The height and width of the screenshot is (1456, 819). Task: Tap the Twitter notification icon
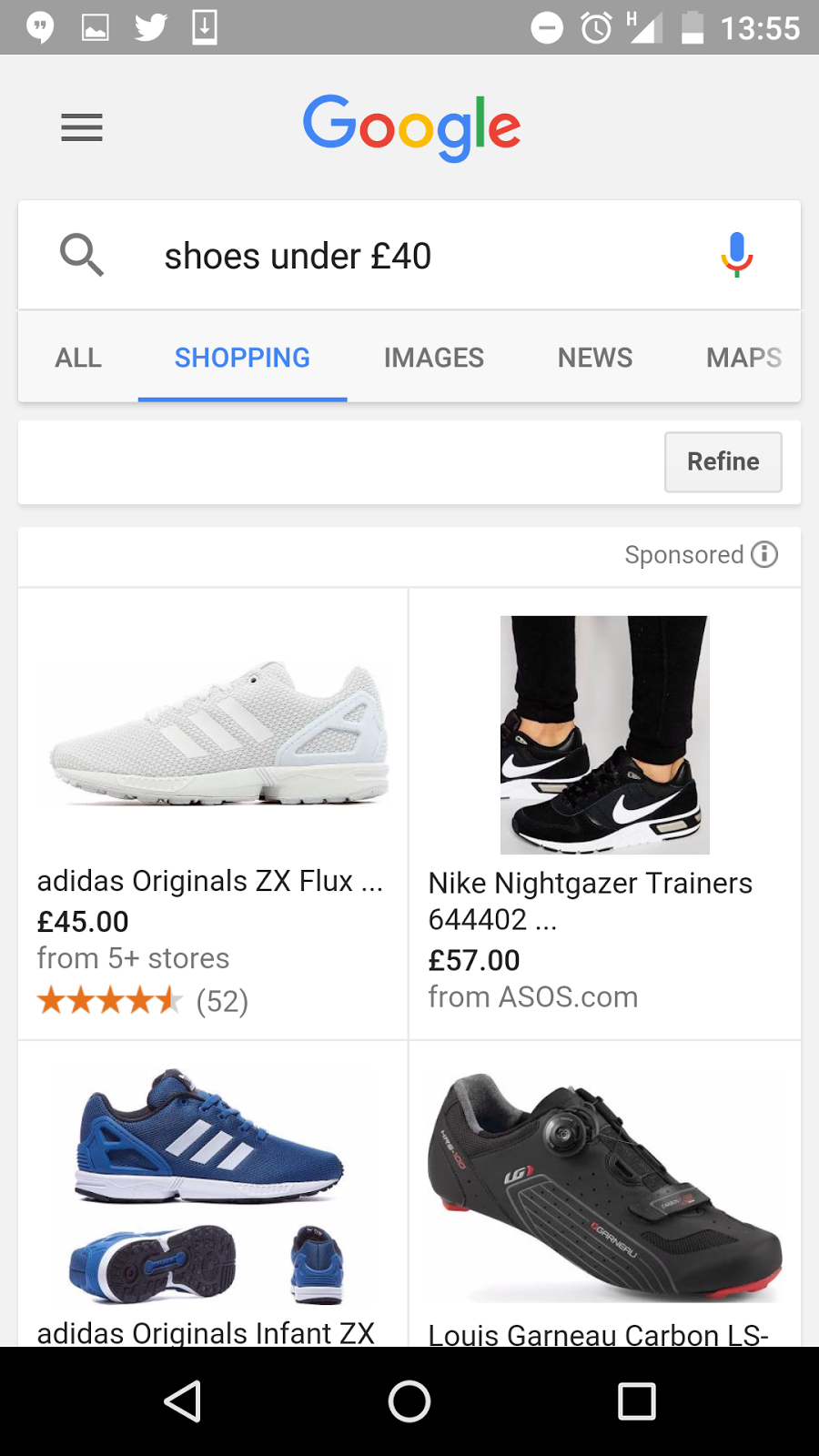coord(150,27)
